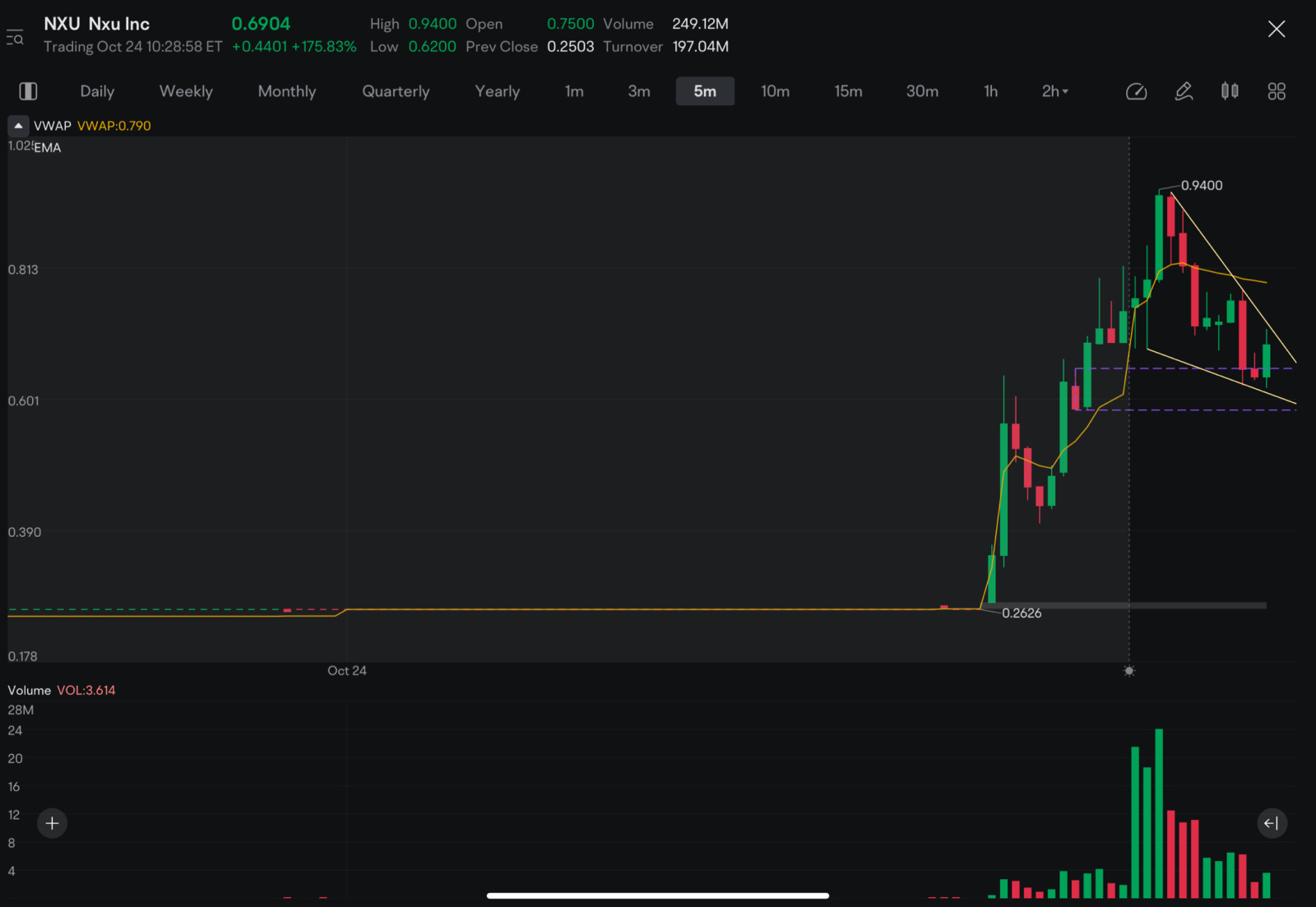Screen dimensions: 1316x907
Task: Click the Turnover 197.04M value
Action: 701,47
